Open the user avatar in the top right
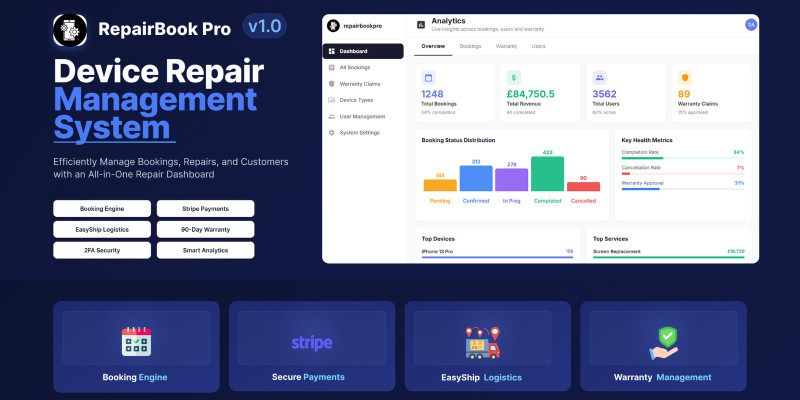 [x=751, y=25]
